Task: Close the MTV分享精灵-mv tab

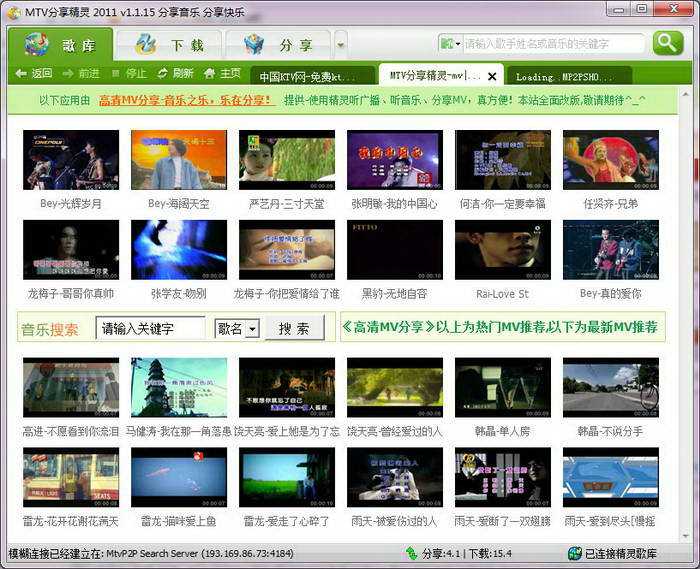Action: tap(492, 77)
